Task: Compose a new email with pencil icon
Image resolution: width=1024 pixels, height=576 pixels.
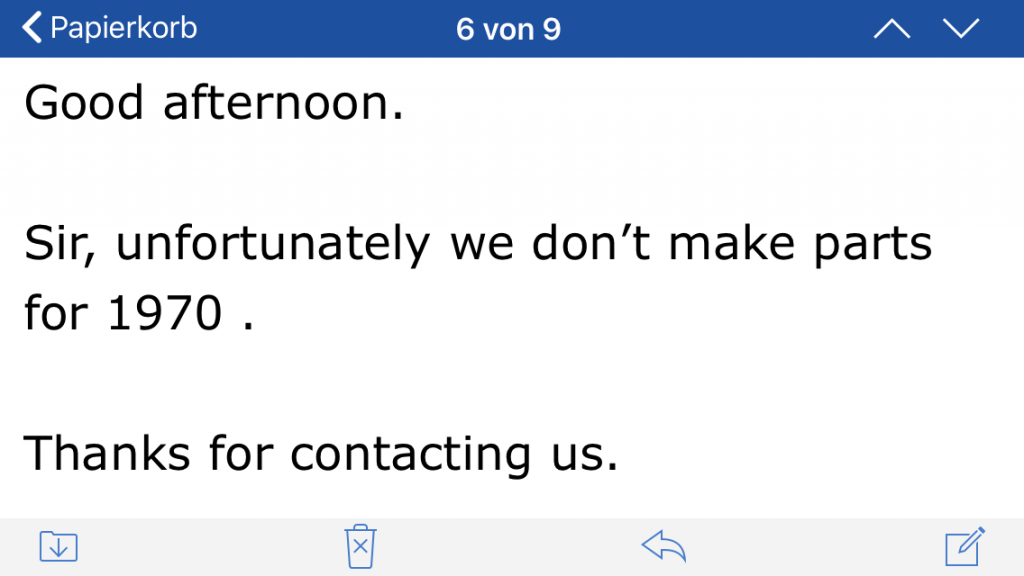Action: pos(966,546)
